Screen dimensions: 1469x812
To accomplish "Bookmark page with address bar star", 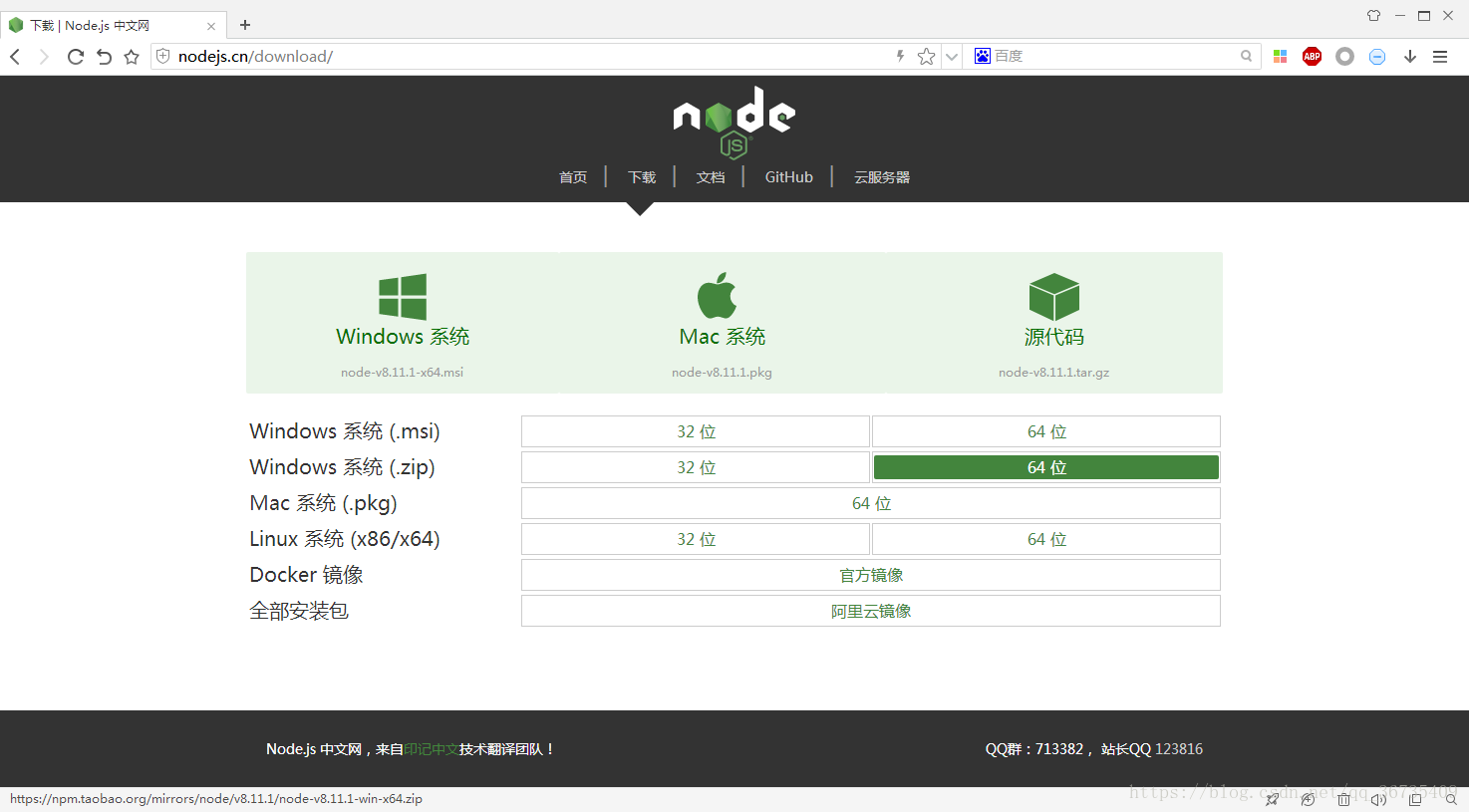I will pos(926,56).
